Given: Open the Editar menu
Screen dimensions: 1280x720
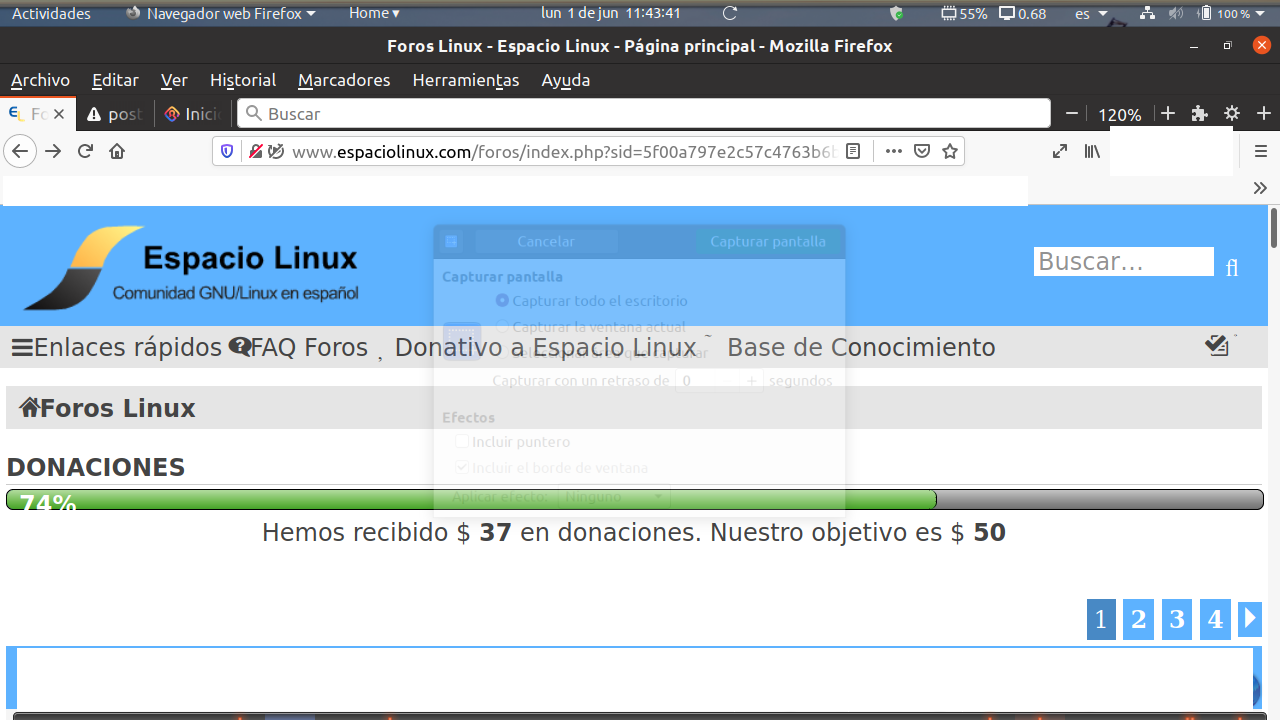Looking at the screenshot, I should [x=115, y=80].
